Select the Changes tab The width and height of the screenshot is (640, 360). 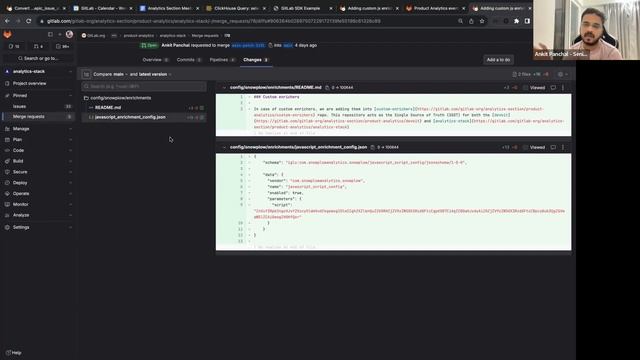click(256, 60)
